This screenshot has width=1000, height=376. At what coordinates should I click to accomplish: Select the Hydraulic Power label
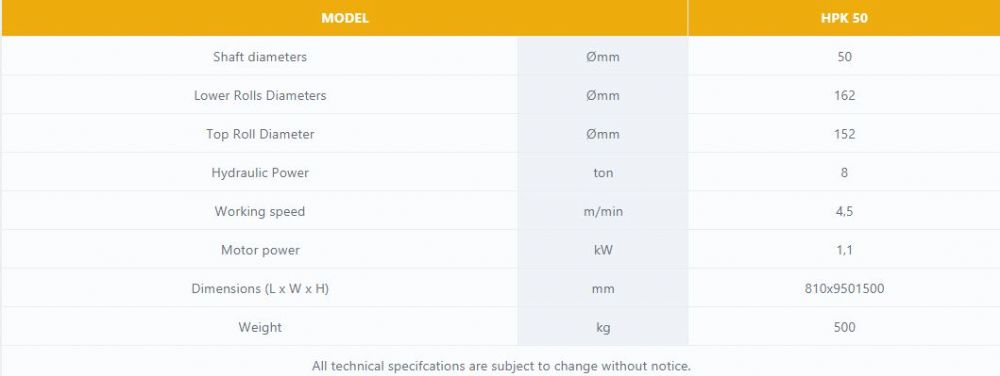pyautogui.click(x=260, y=173)
